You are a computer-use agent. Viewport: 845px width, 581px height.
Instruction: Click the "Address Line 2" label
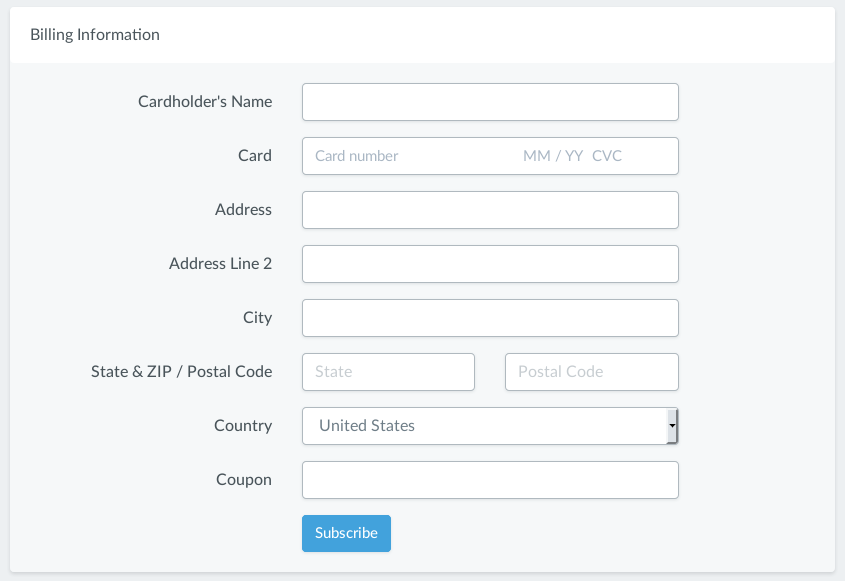[x=220, y=264]
